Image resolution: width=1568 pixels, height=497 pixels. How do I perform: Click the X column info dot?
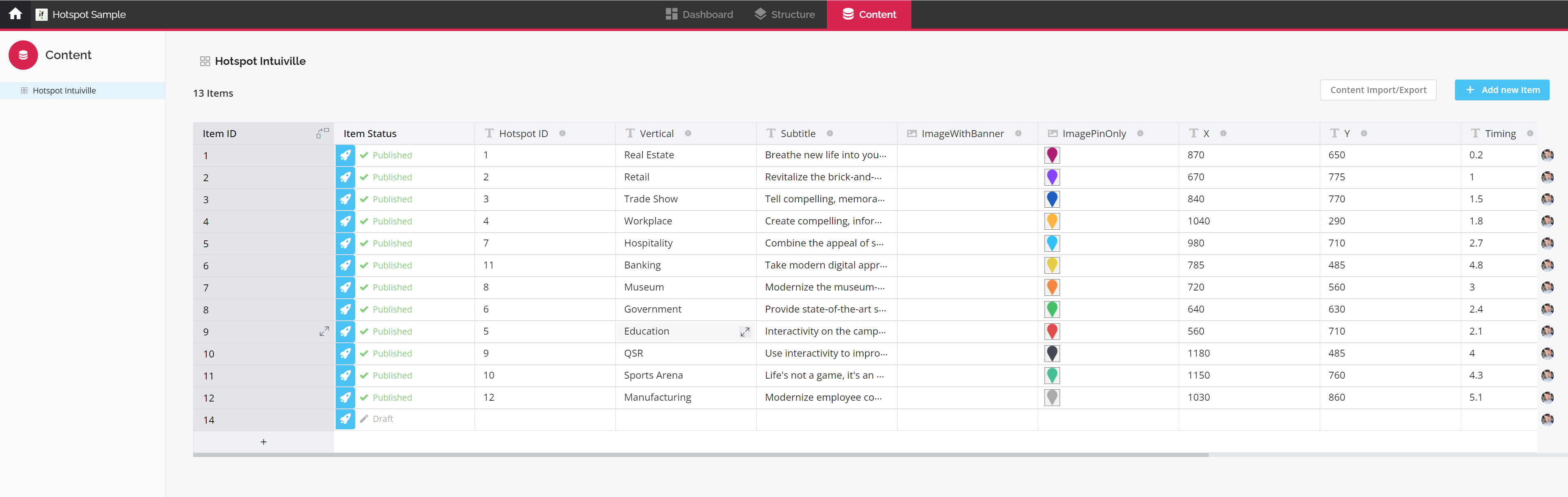[1223, 133]
